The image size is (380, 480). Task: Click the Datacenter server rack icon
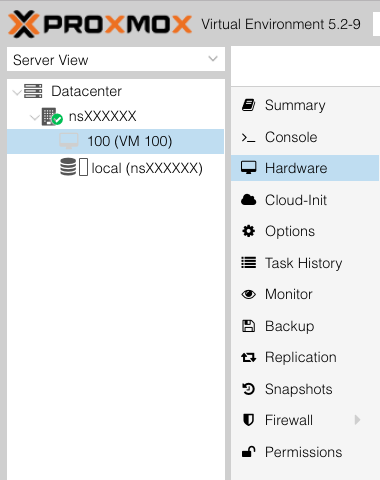33,91
